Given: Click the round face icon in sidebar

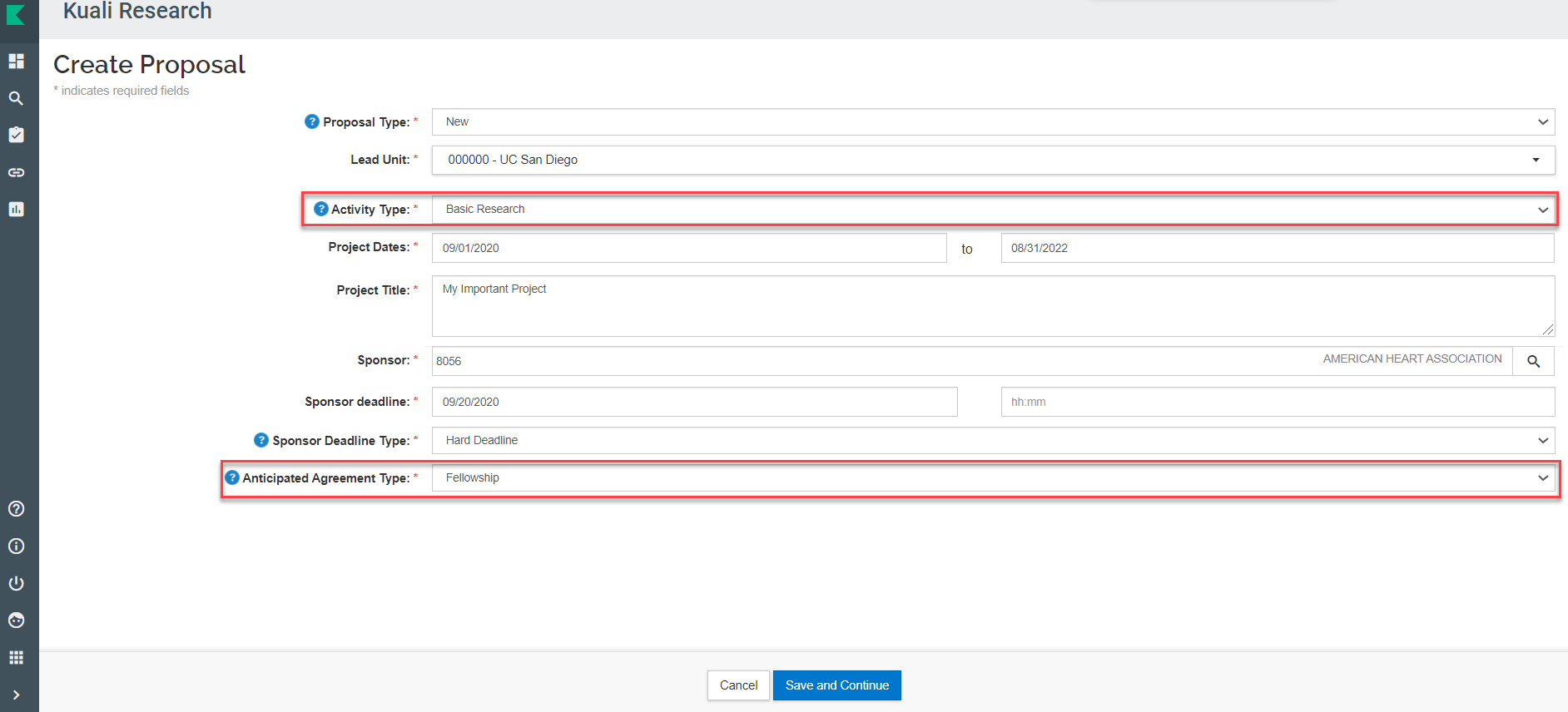Looking at the screenshot, I should (16, 621).
